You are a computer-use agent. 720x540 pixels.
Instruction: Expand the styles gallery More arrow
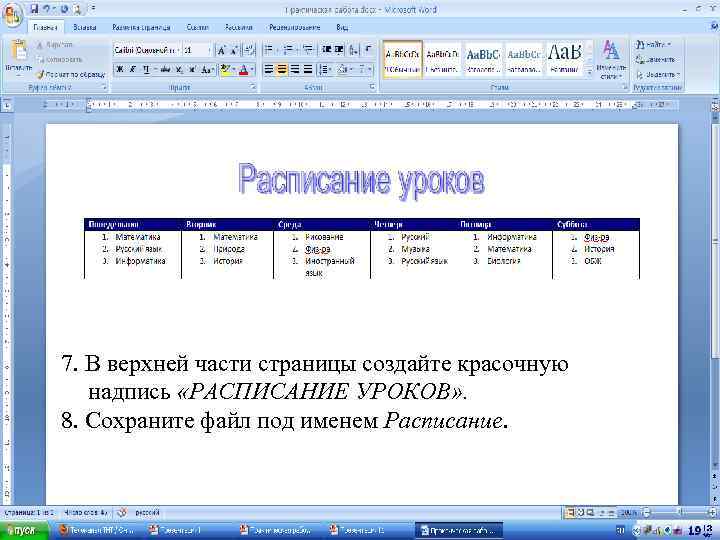pyautogui.click(x=590, y=73)
